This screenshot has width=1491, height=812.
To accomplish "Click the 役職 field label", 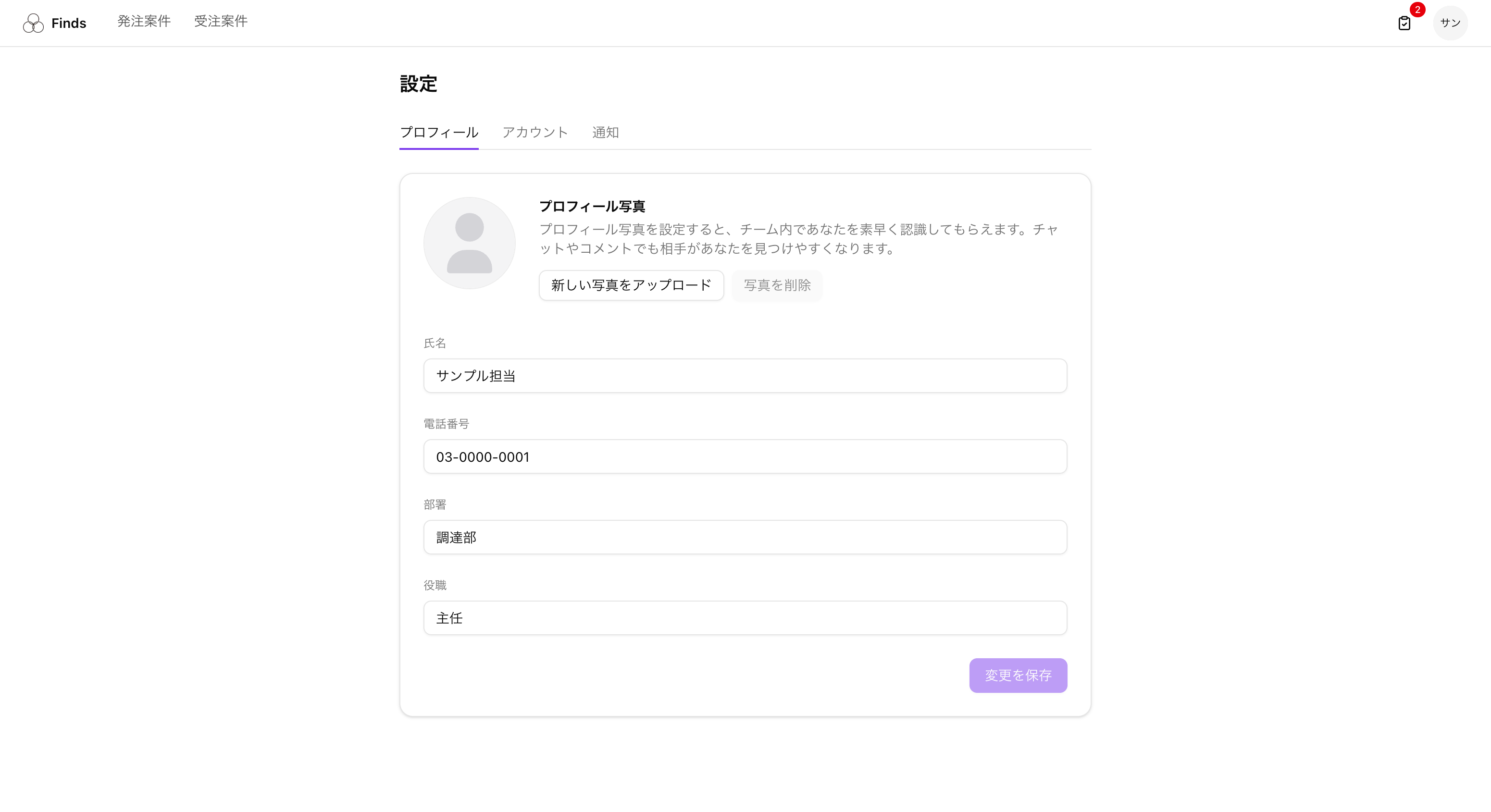I will (435, 585).
